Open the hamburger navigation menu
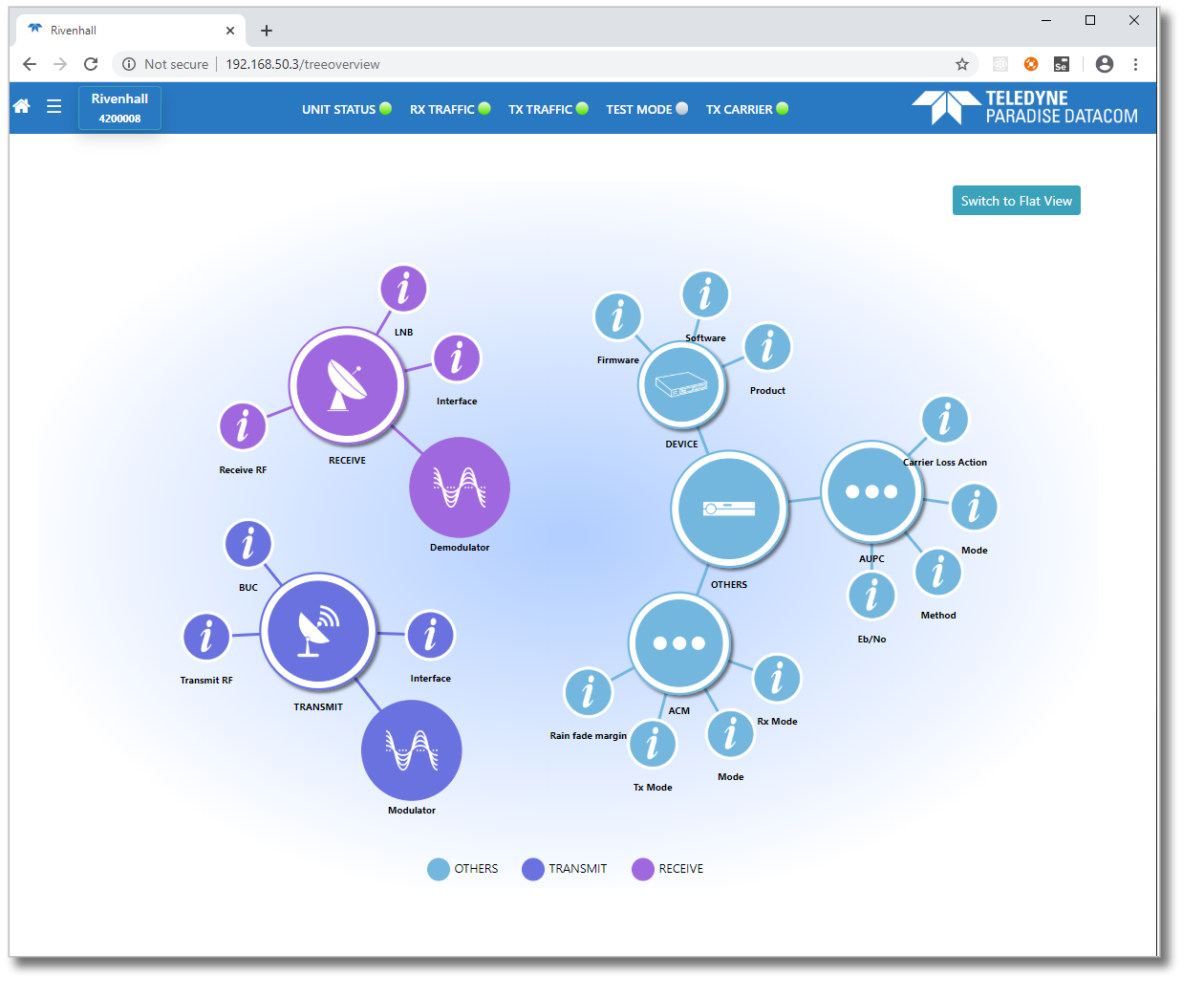The width and height of the screenshot is (1204, 998). coord(54,106)
